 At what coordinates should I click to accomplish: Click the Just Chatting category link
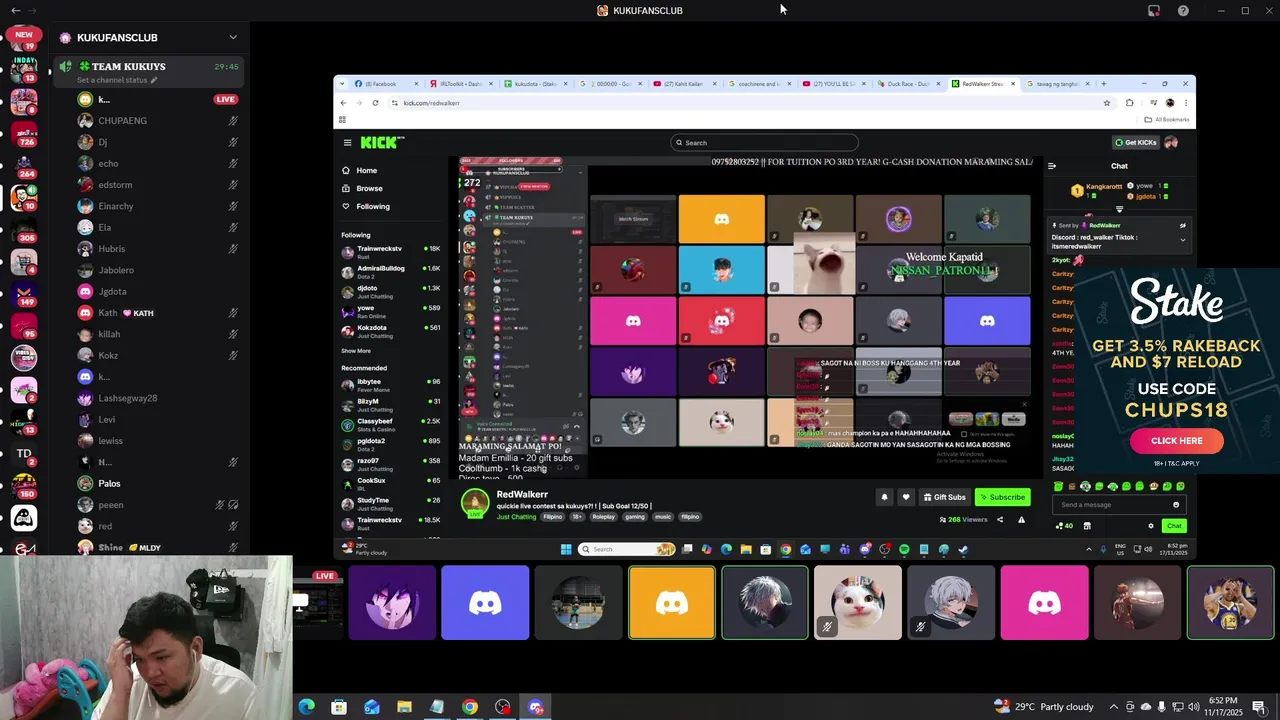[516, 517]
